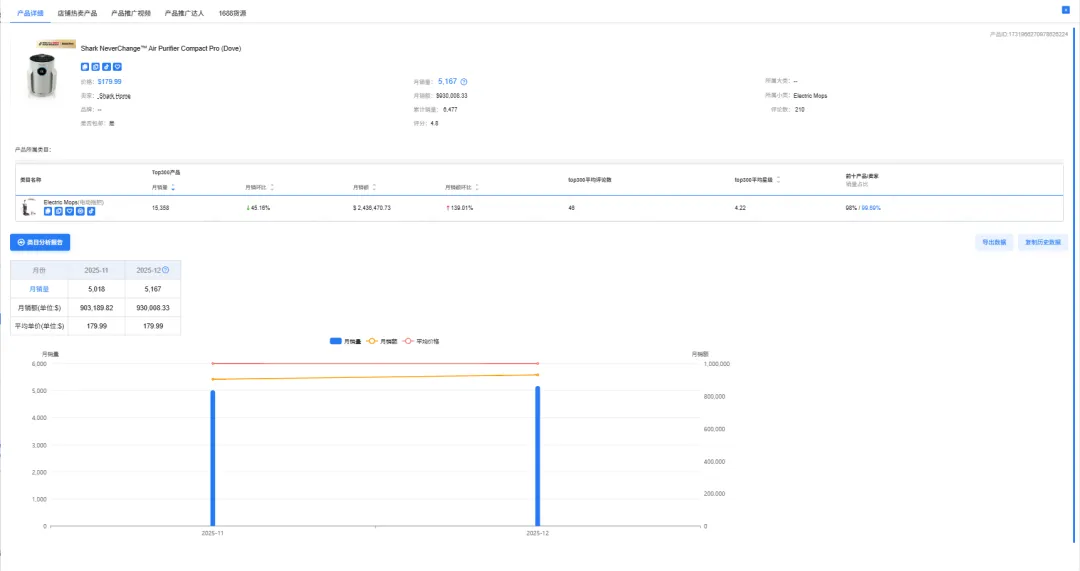Open the Shark Home seller link

pyautogui.click(x=115, y=96)
